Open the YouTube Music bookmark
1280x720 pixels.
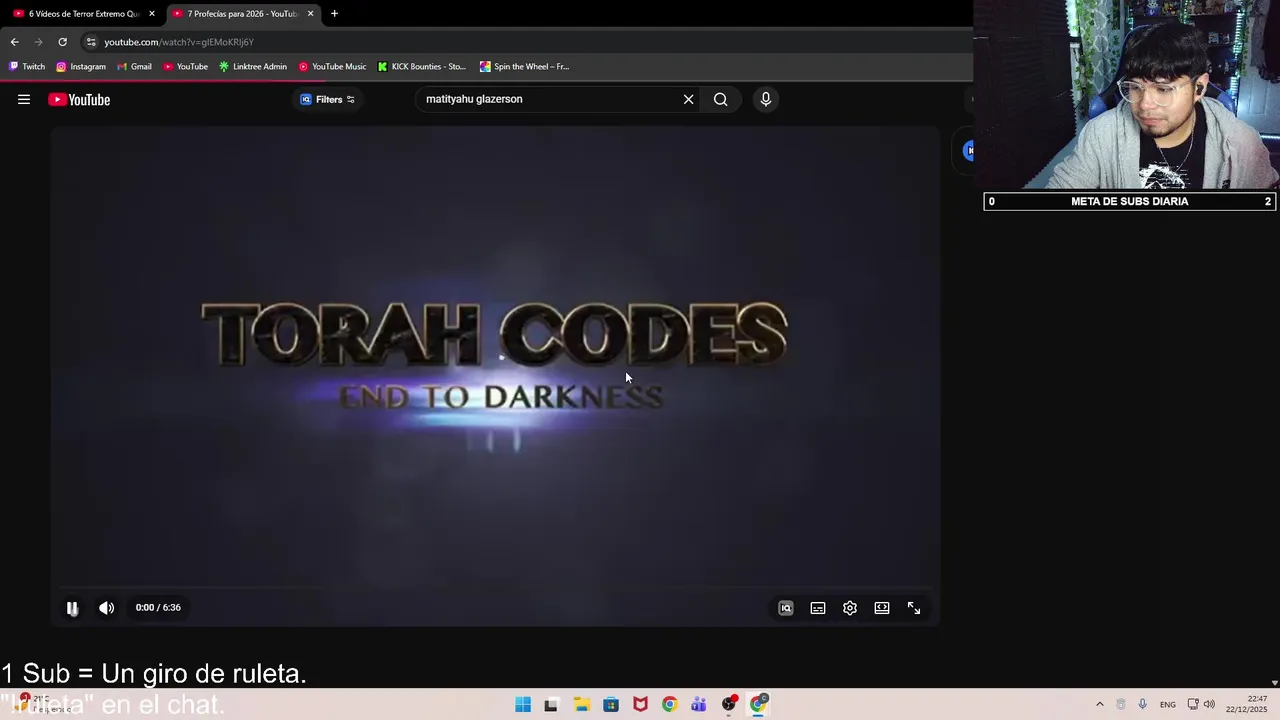point(332,67)
